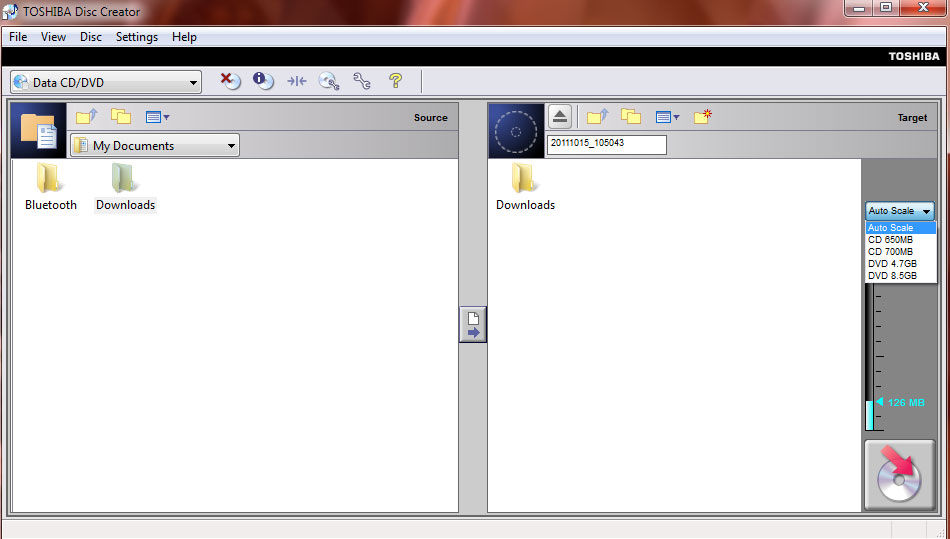Open the Disc menu
Screen dimensions: 950x539
click(91, 37)
